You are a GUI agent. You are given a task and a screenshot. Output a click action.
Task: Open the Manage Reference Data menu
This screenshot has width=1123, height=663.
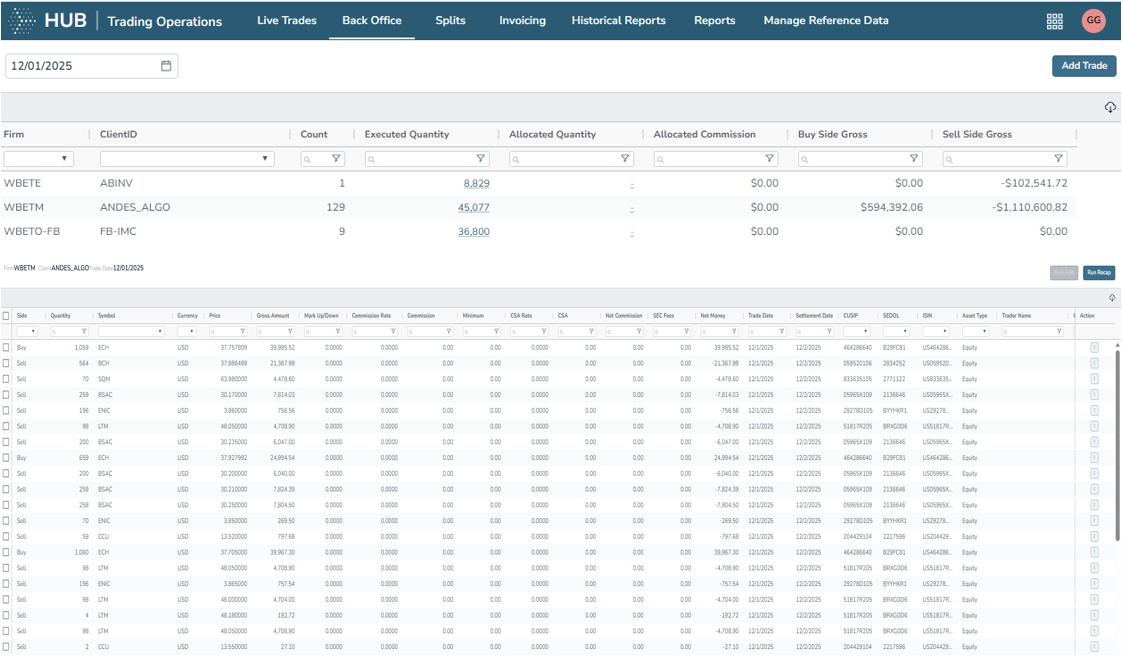(x=826, y=19)
